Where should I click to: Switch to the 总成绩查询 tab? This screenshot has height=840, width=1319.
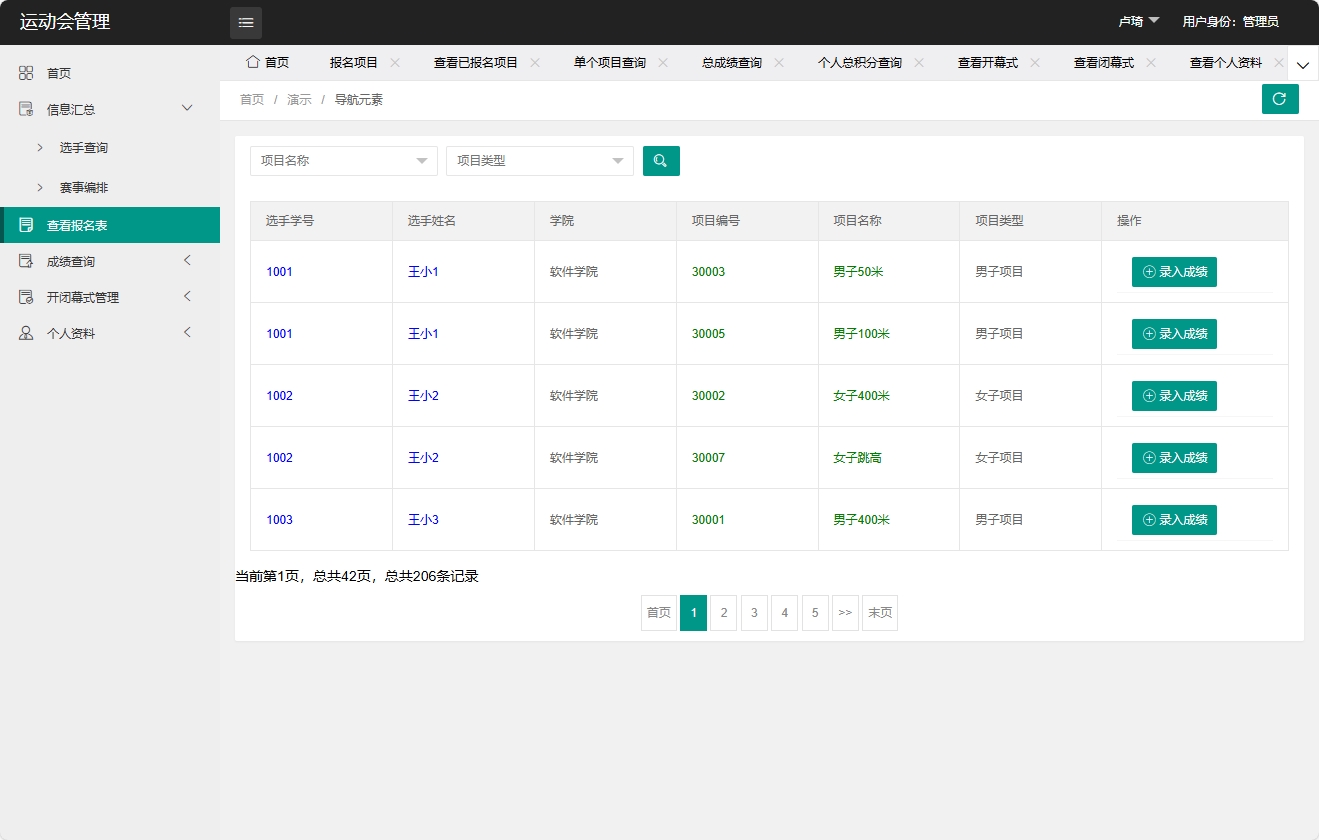[x=730, y=61]
